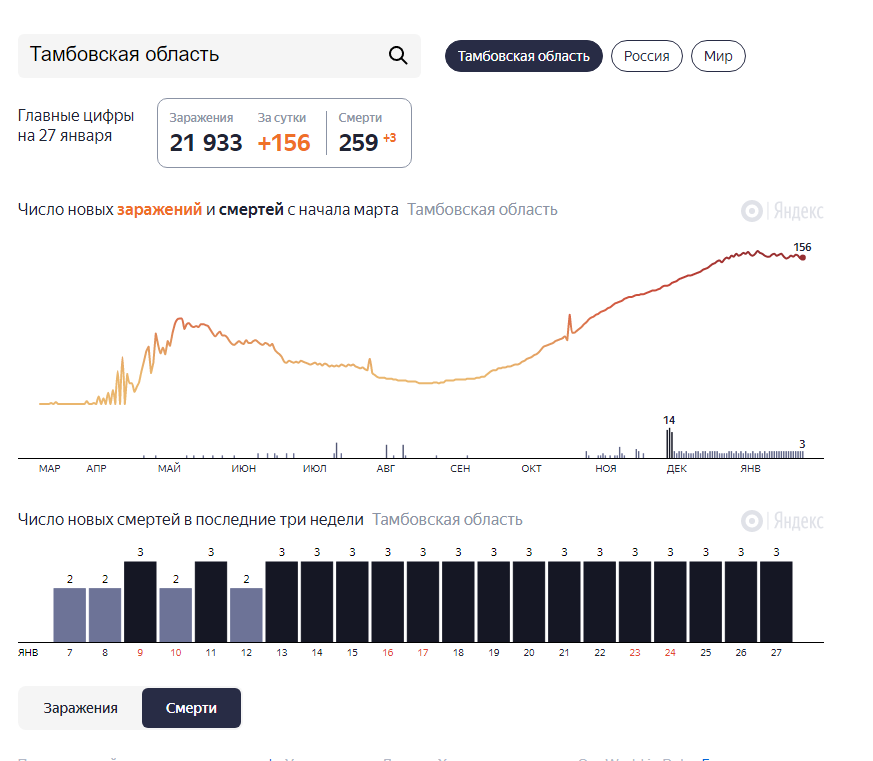This screenshot has height=761, width=873.
Task: Click the Yandex logo above infections chart
Action: tap(782, 211)
